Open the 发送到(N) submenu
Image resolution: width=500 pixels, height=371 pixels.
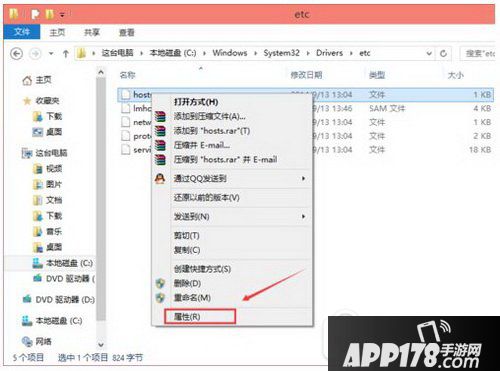point(191,217)
